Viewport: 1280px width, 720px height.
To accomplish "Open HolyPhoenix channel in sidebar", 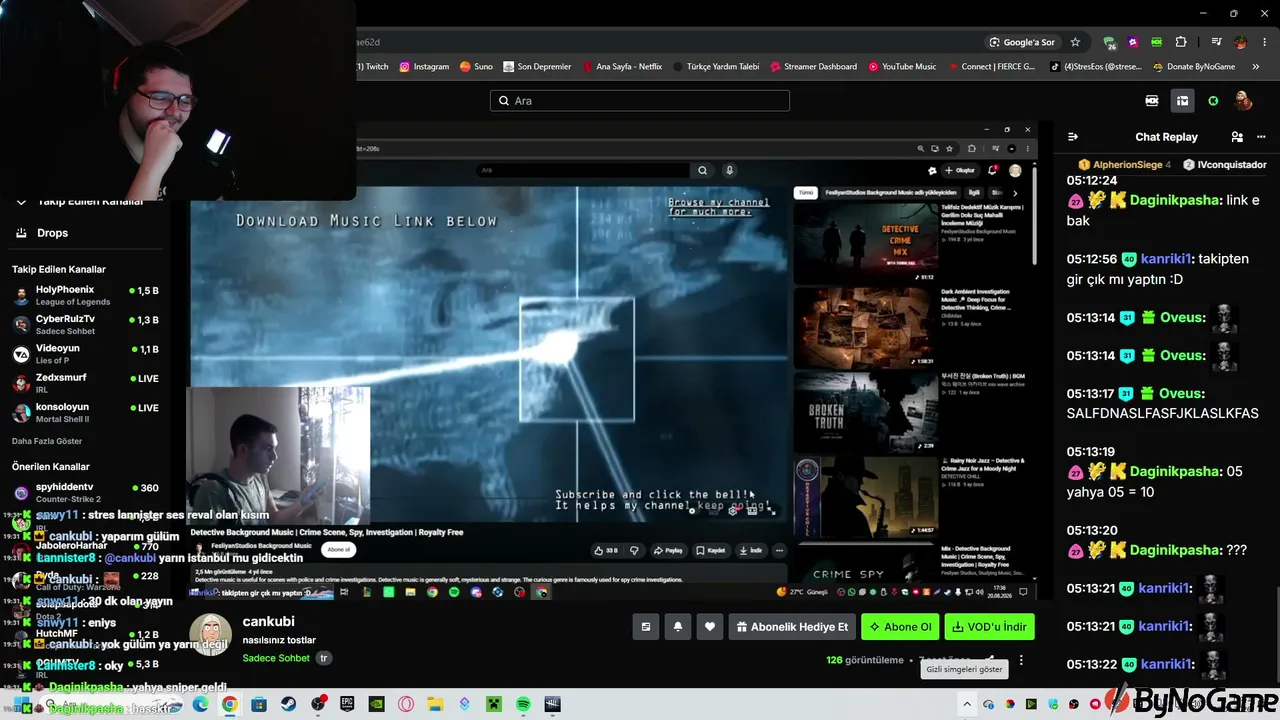I will [x=85, y=295].
